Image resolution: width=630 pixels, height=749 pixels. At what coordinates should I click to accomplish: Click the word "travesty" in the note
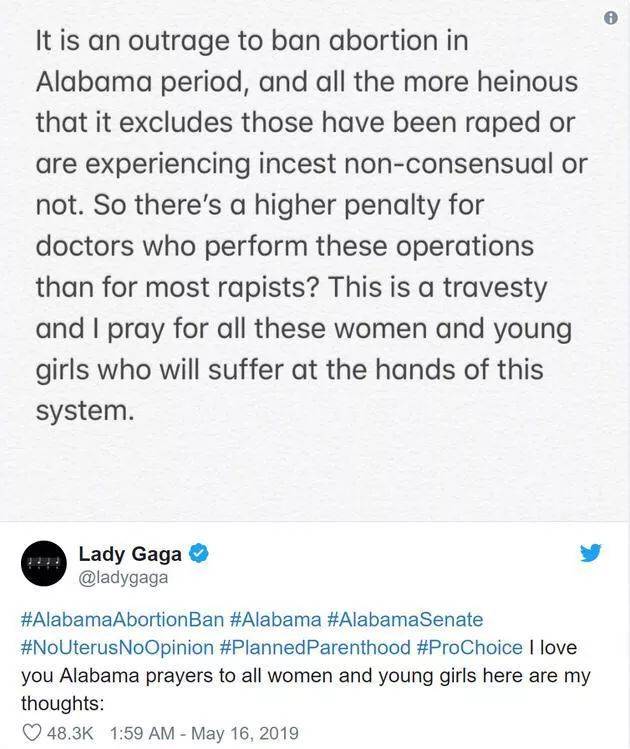pos(492,288)
